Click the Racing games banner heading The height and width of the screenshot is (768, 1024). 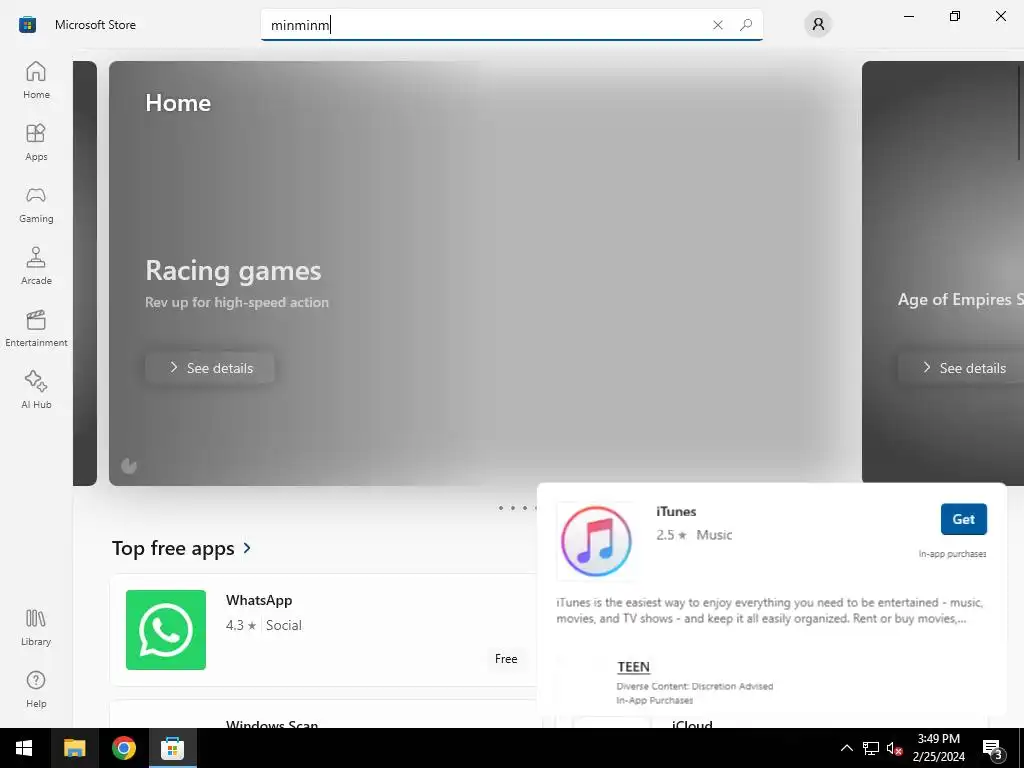pos(233,270)
